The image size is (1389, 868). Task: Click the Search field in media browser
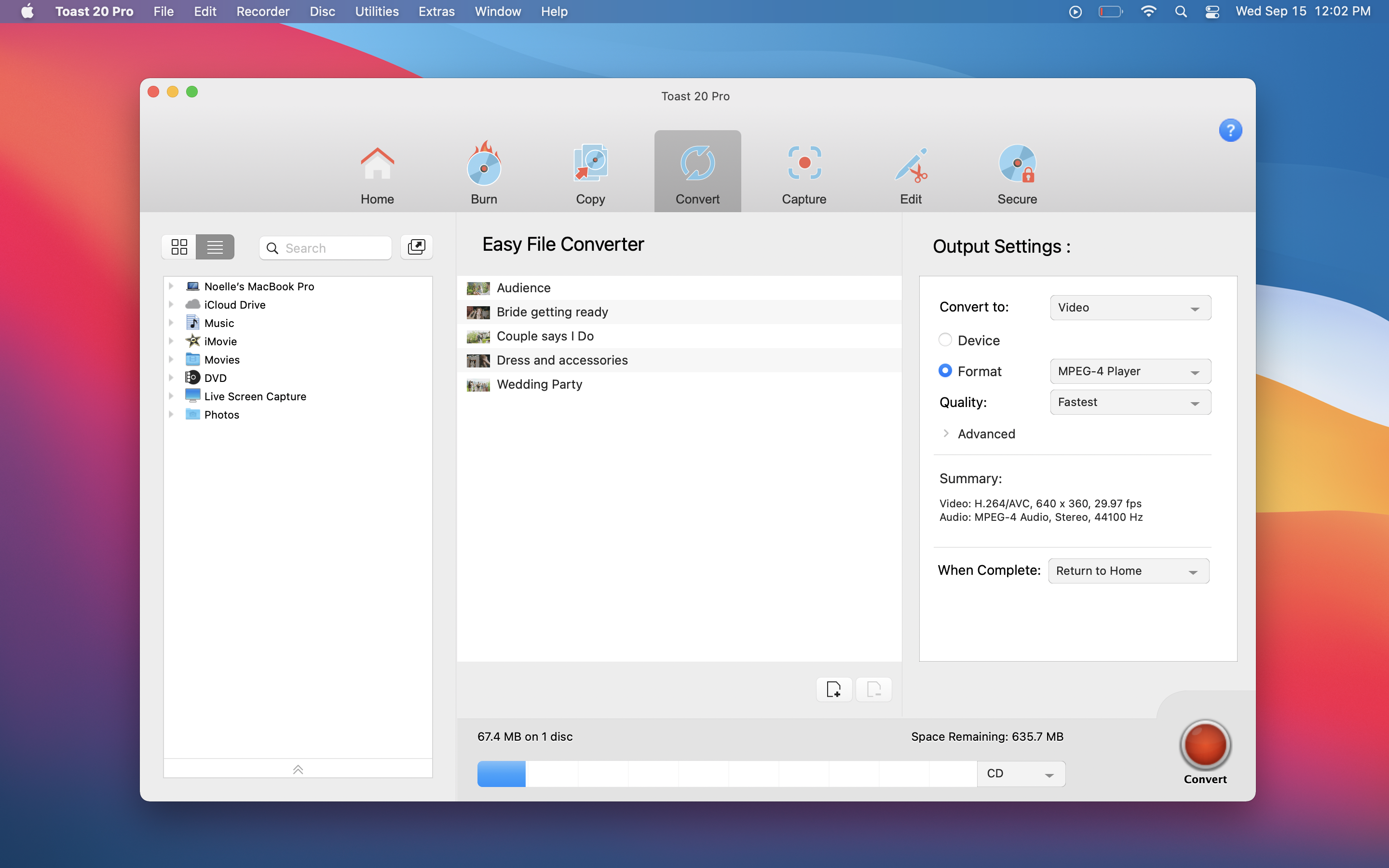pos(326,248)
